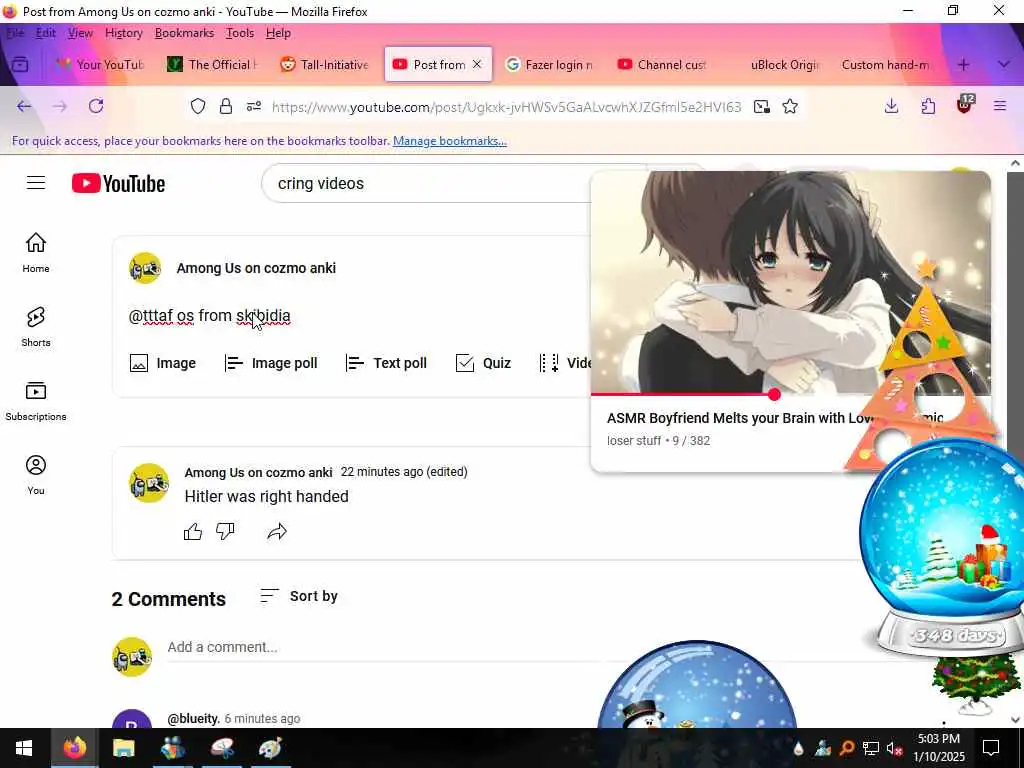
Task: Open a new tab with plus button
Action: [x=963, y=64]
